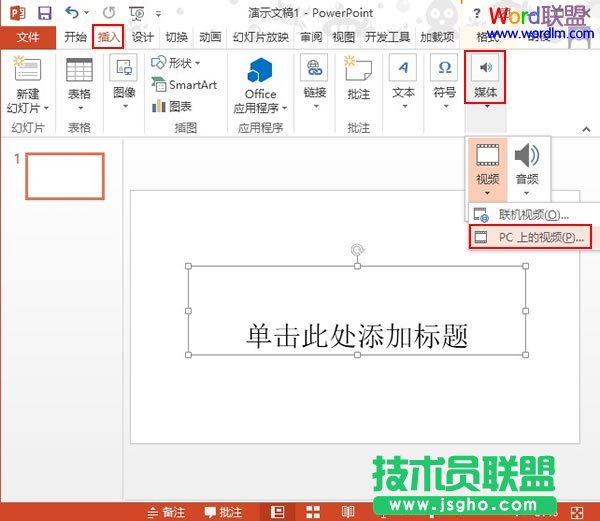
Task: Start slideshow from beginning icon in quick access
Action: pyautogui.click(x=137, y=13)
